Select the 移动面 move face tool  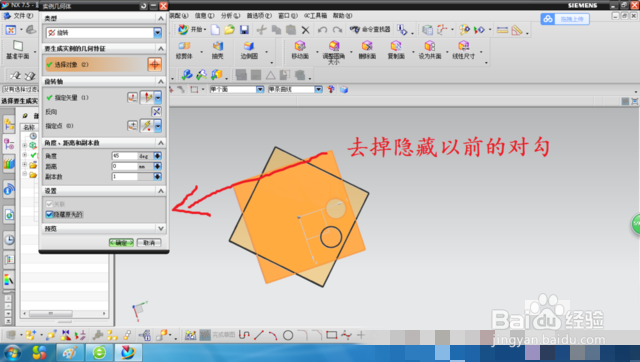point(300,50)
